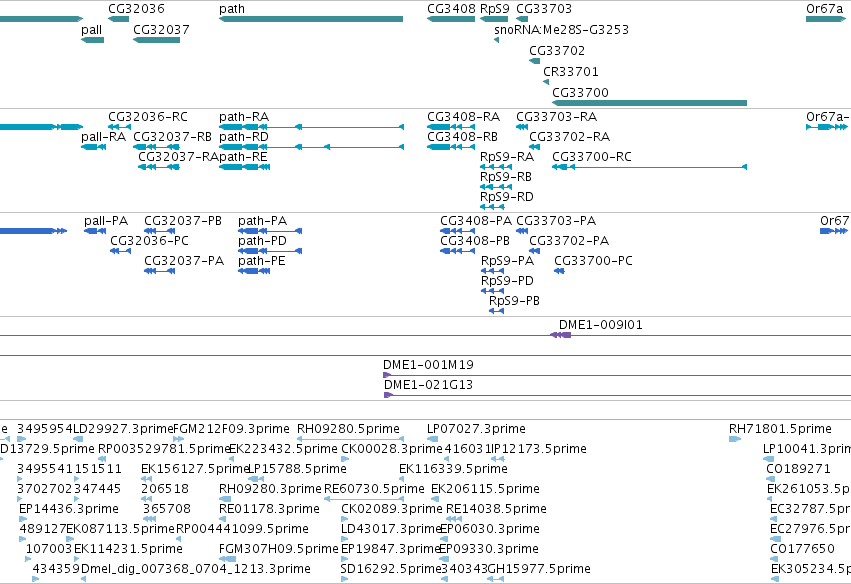Click the RE60730.5prime EST label

point(374,490)
